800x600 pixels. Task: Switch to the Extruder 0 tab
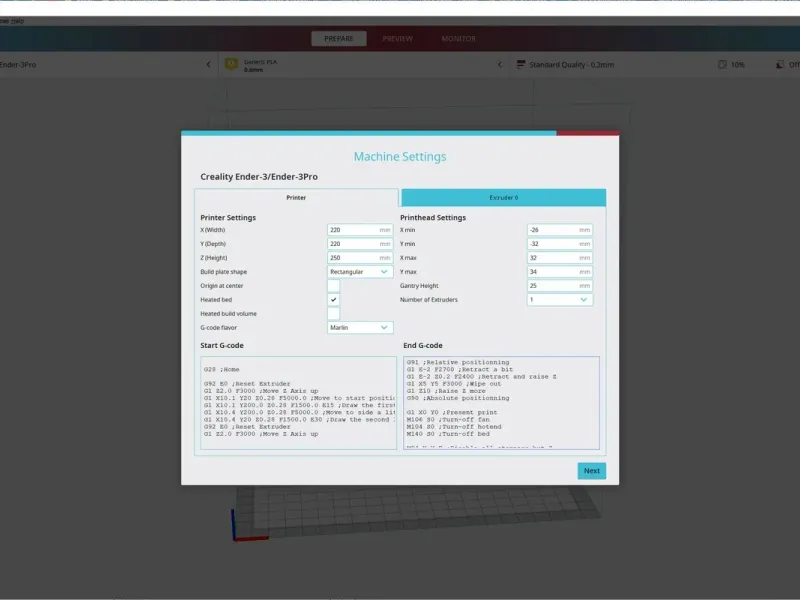tap(504, 197)
